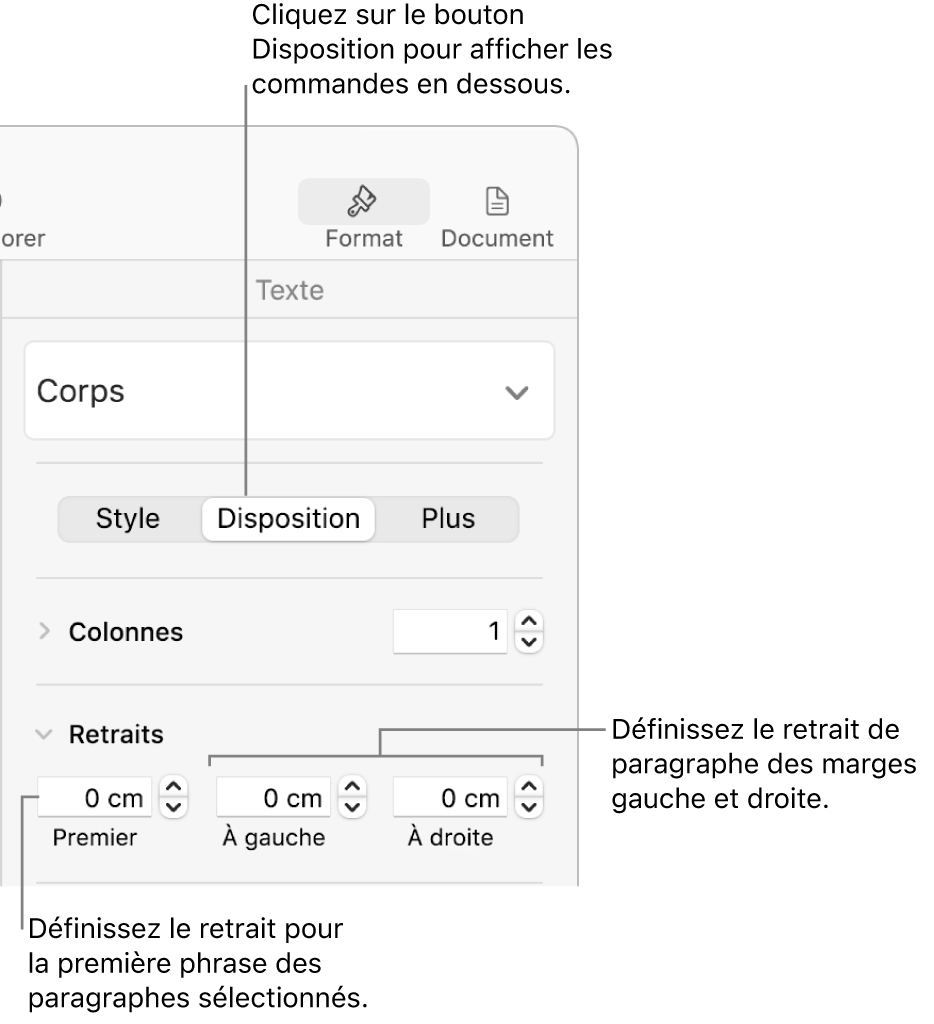This screenshot has width=934, height=1024.
Task: Increase the Colonnes count with the up arrow
Action: 530,623
